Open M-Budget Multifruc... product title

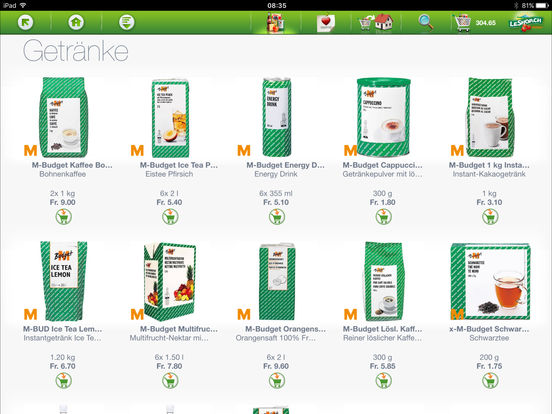179,329
